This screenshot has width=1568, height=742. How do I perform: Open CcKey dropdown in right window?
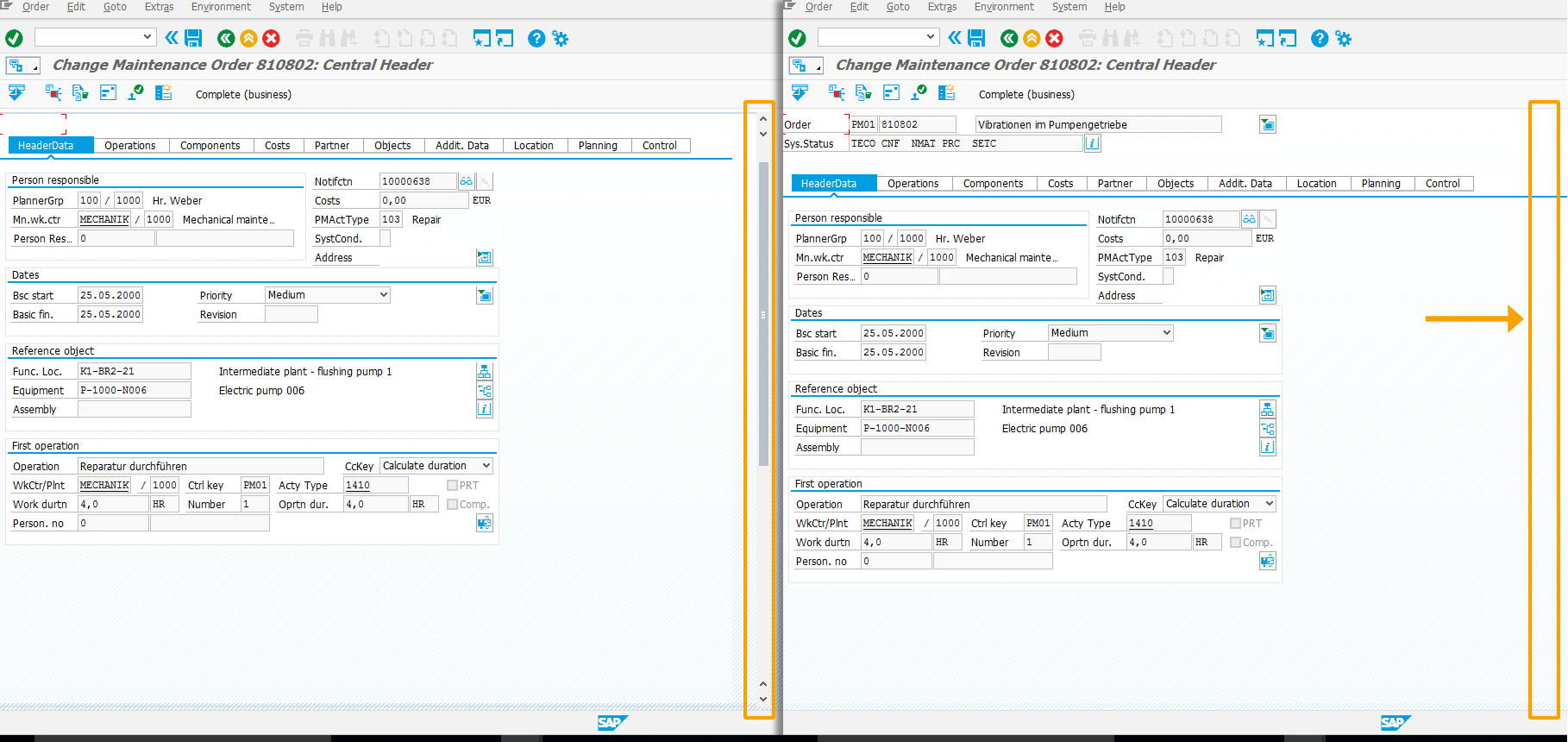(1270, 504)
